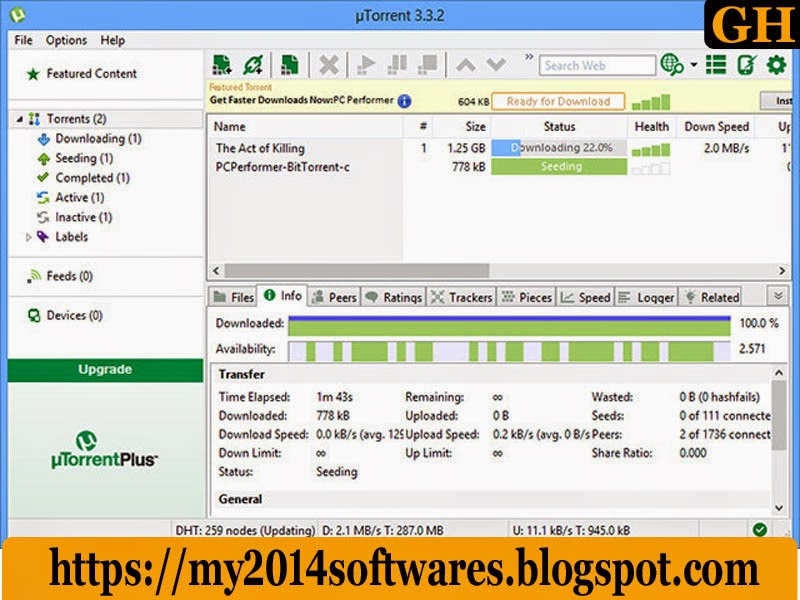Screen dimensions: 800x600
Task: Click the featured torrent info icon
Action: (x=404, y=101)
